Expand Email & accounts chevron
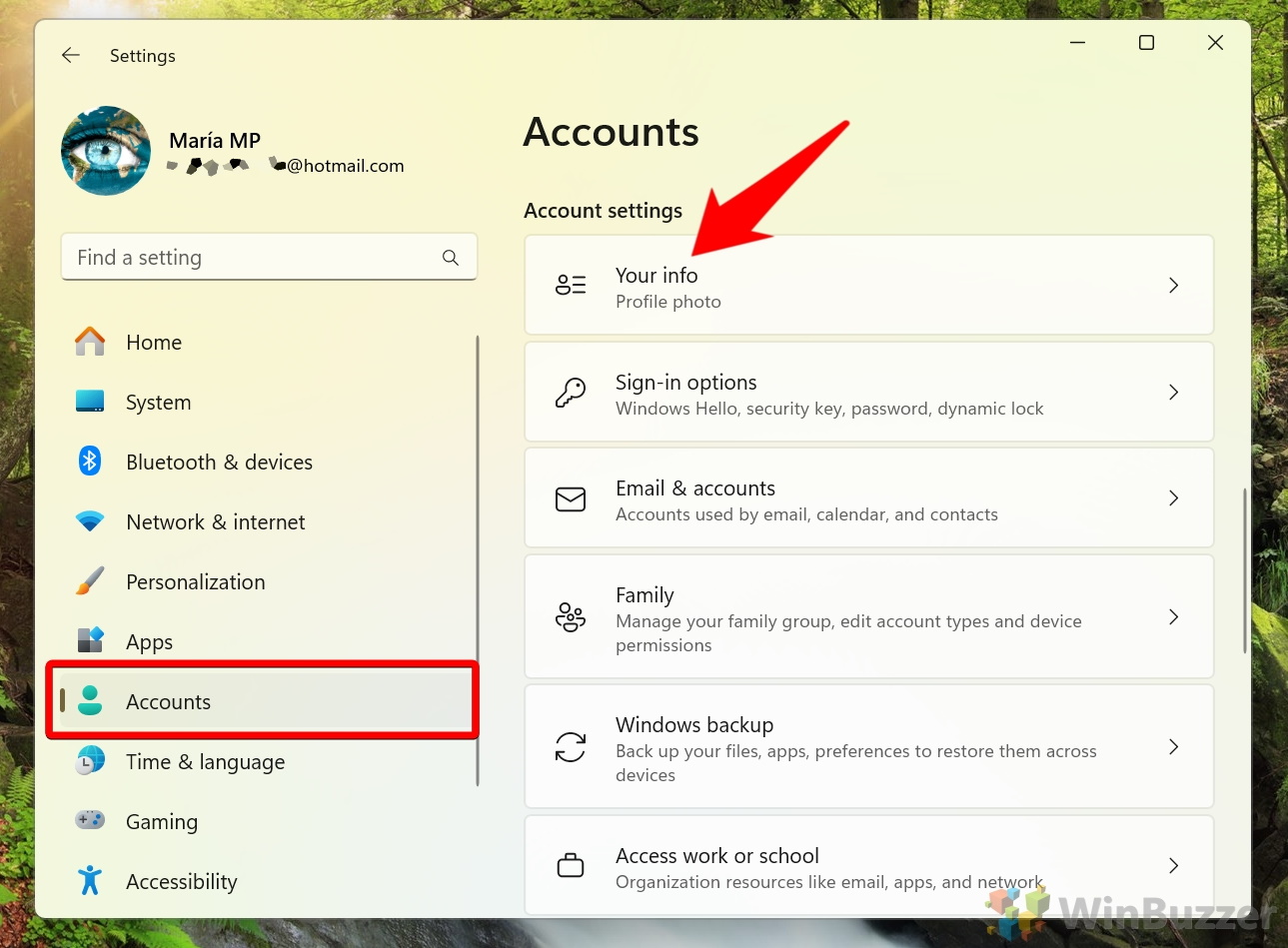1288x948 pixels. (1174, 497)
